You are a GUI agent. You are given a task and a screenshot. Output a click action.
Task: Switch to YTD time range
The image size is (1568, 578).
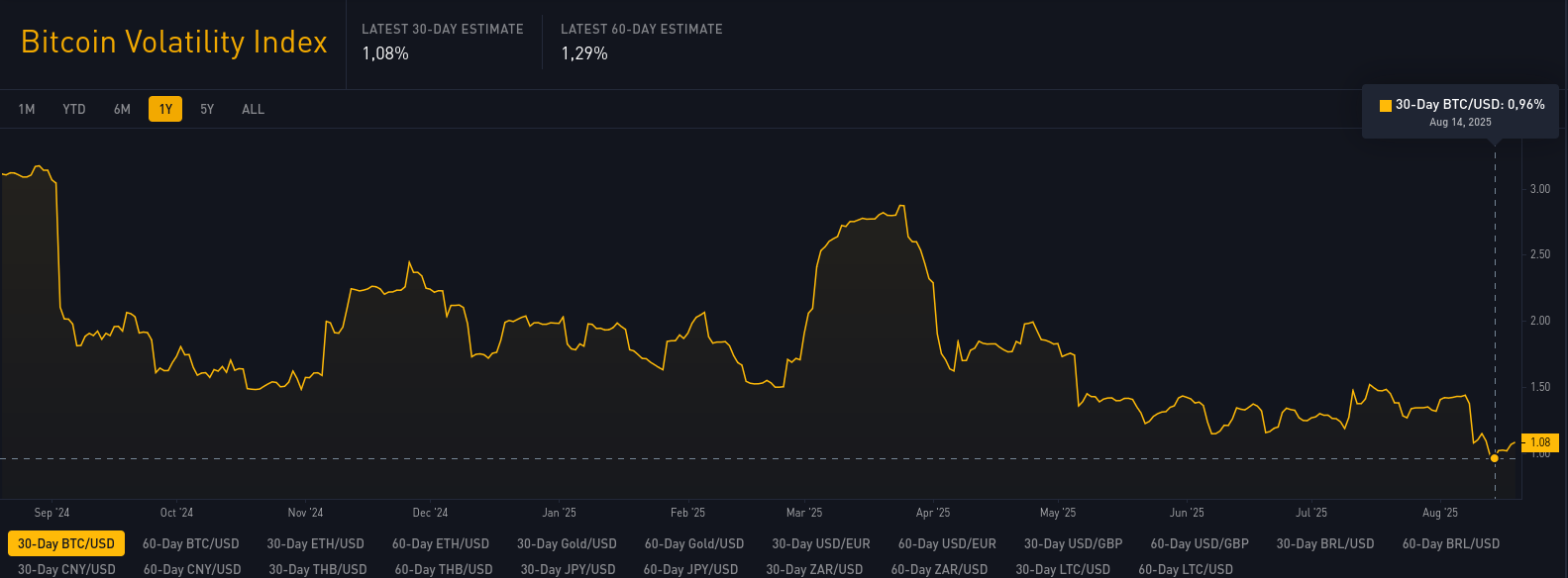pos(74,109)
